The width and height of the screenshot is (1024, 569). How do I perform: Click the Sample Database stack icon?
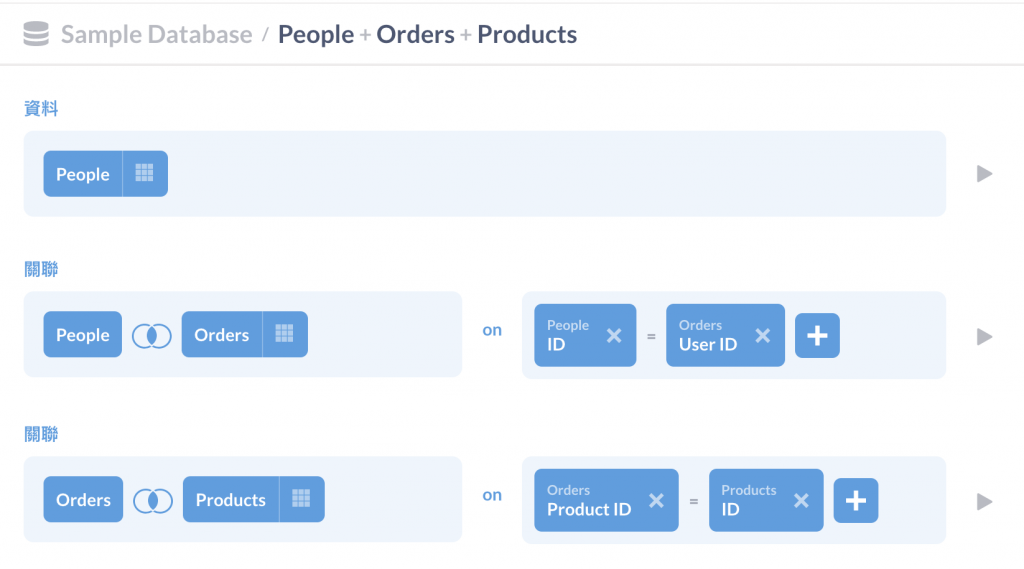tap(36, 35)
